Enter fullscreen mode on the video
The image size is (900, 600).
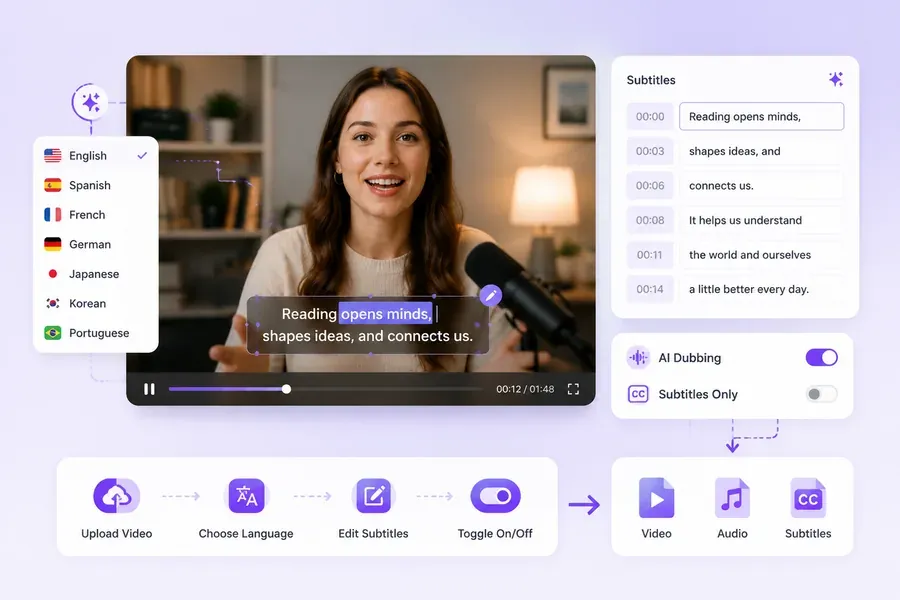tap(573, 389)
